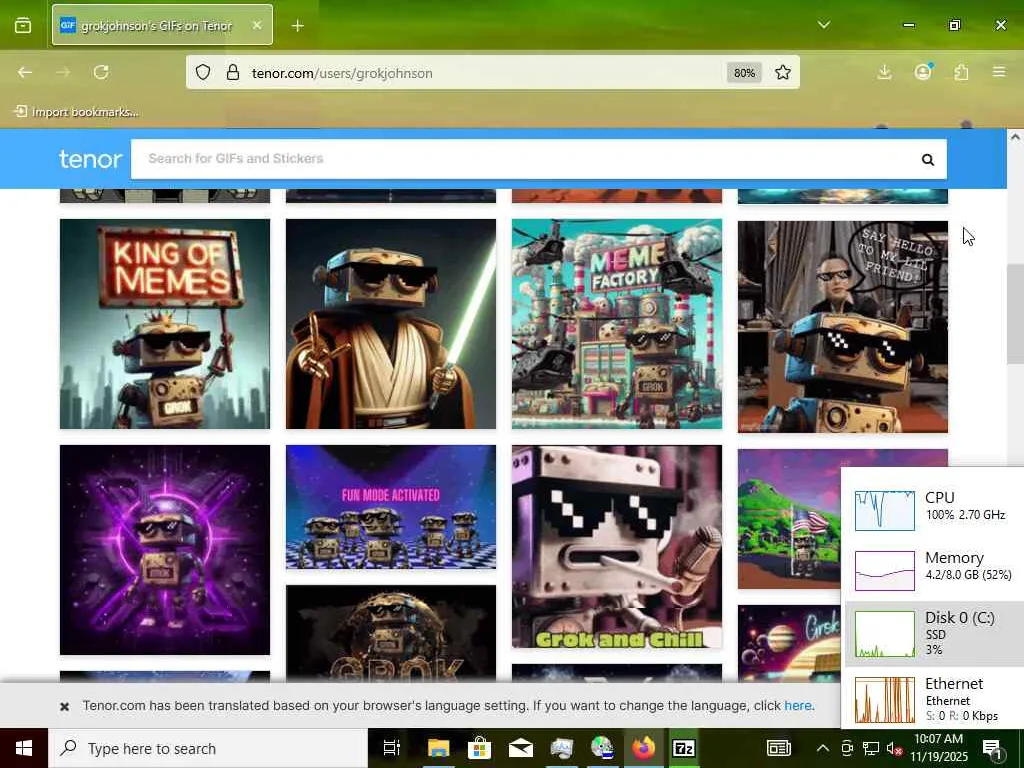The image size is (1024, 768).
Task: Open a new tab with plus button
Action: pos(298,25)
